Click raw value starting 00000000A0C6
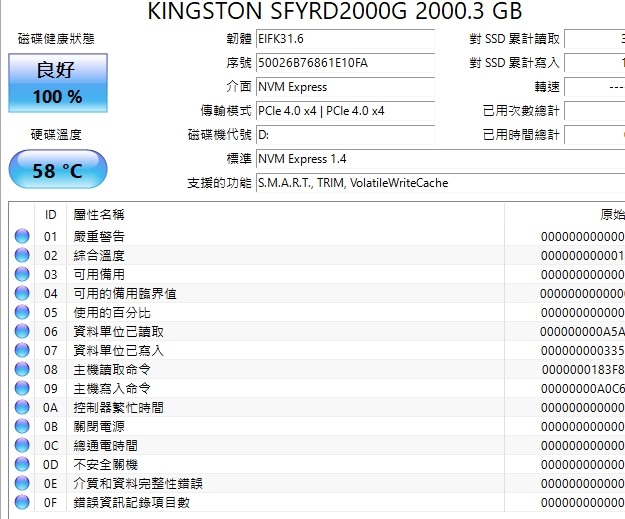 [x=582, y=389]
